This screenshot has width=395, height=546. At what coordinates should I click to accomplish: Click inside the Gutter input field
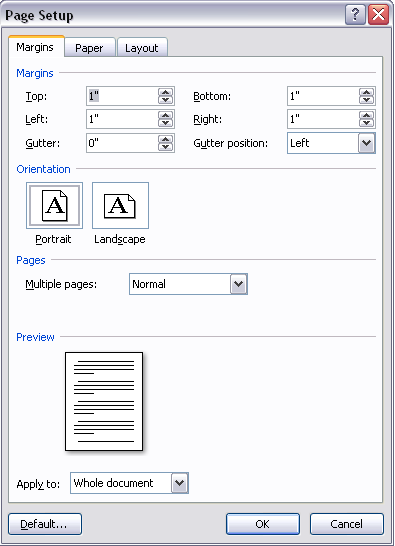point(122,143)
